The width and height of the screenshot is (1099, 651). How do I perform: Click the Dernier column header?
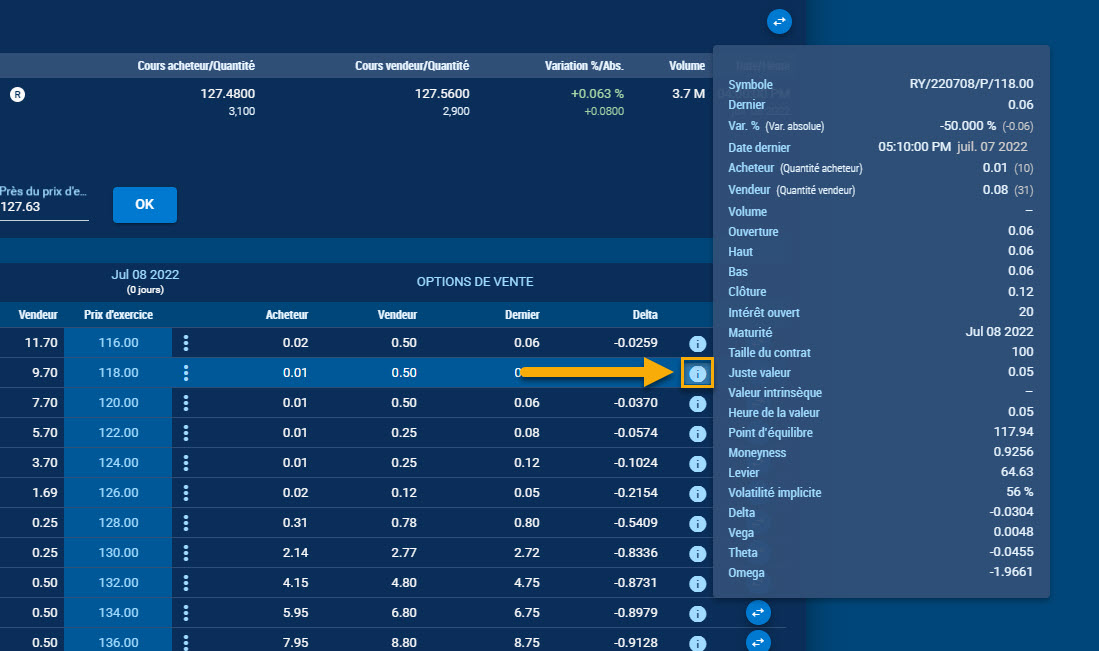(x=521, y=315)
